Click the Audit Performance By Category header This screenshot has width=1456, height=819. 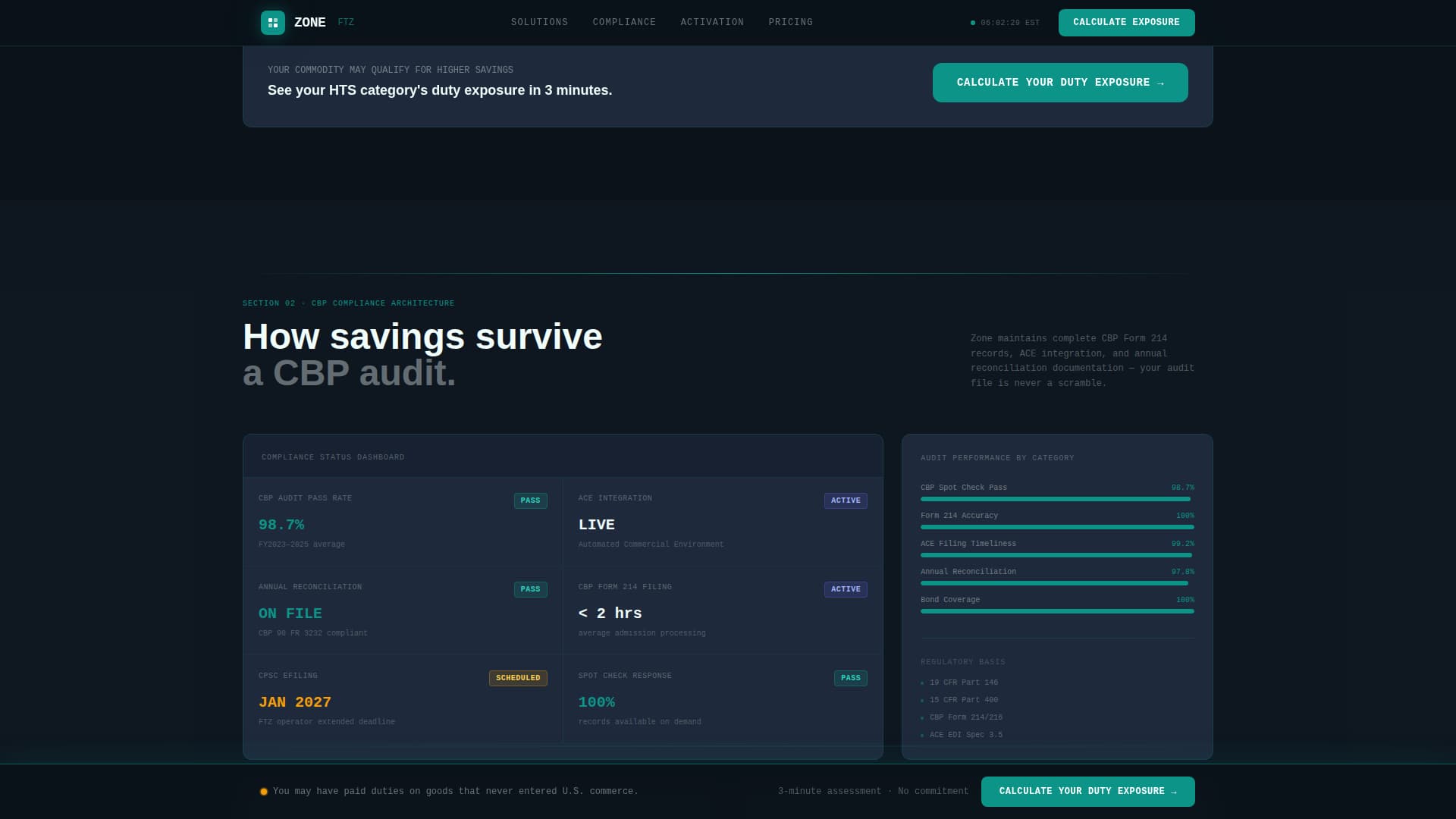coord(997,459)
